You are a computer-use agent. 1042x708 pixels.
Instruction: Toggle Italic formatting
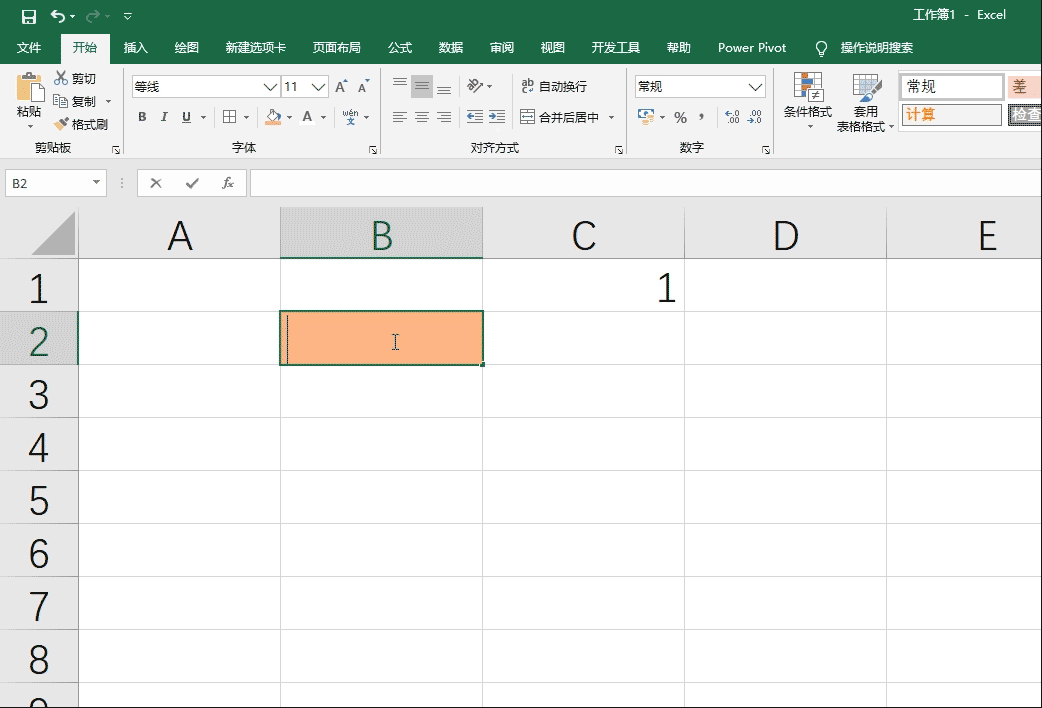click(x=164, y=117)
